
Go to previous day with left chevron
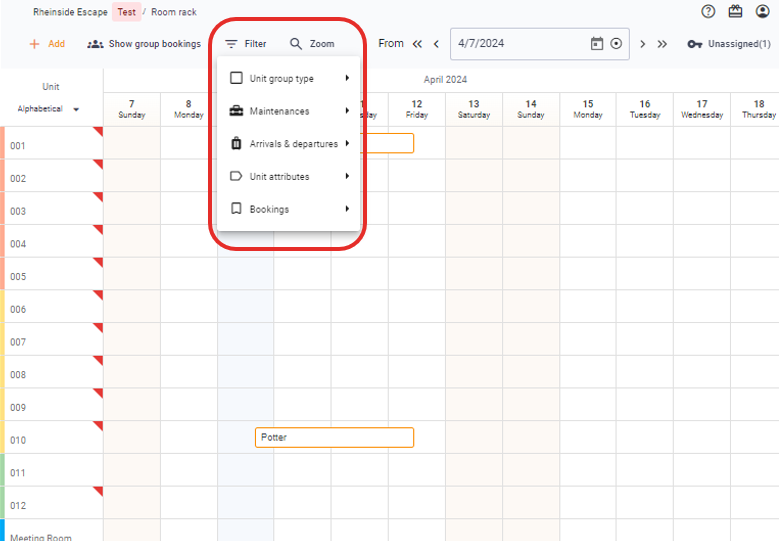point(436,44)
